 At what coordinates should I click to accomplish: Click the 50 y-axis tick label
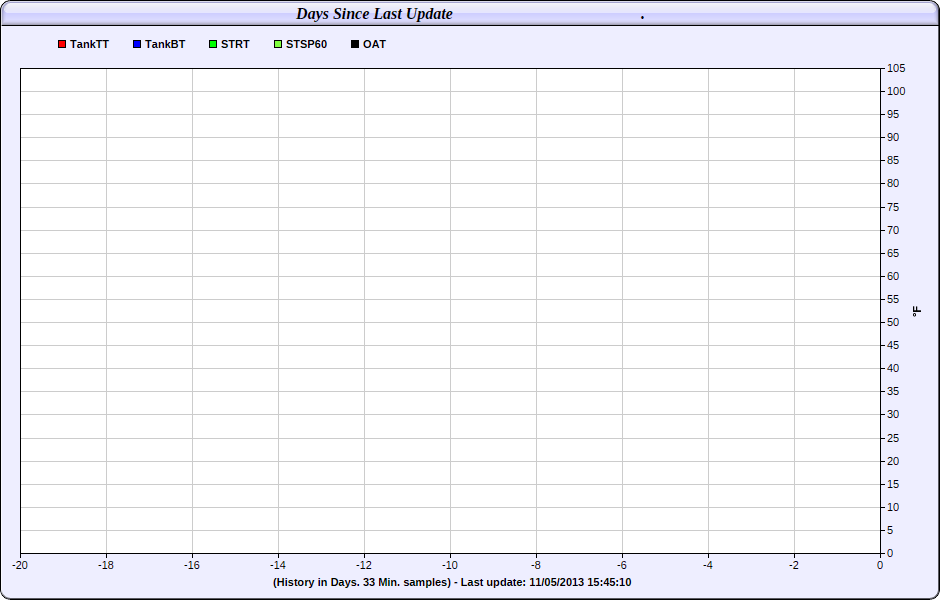893,322
